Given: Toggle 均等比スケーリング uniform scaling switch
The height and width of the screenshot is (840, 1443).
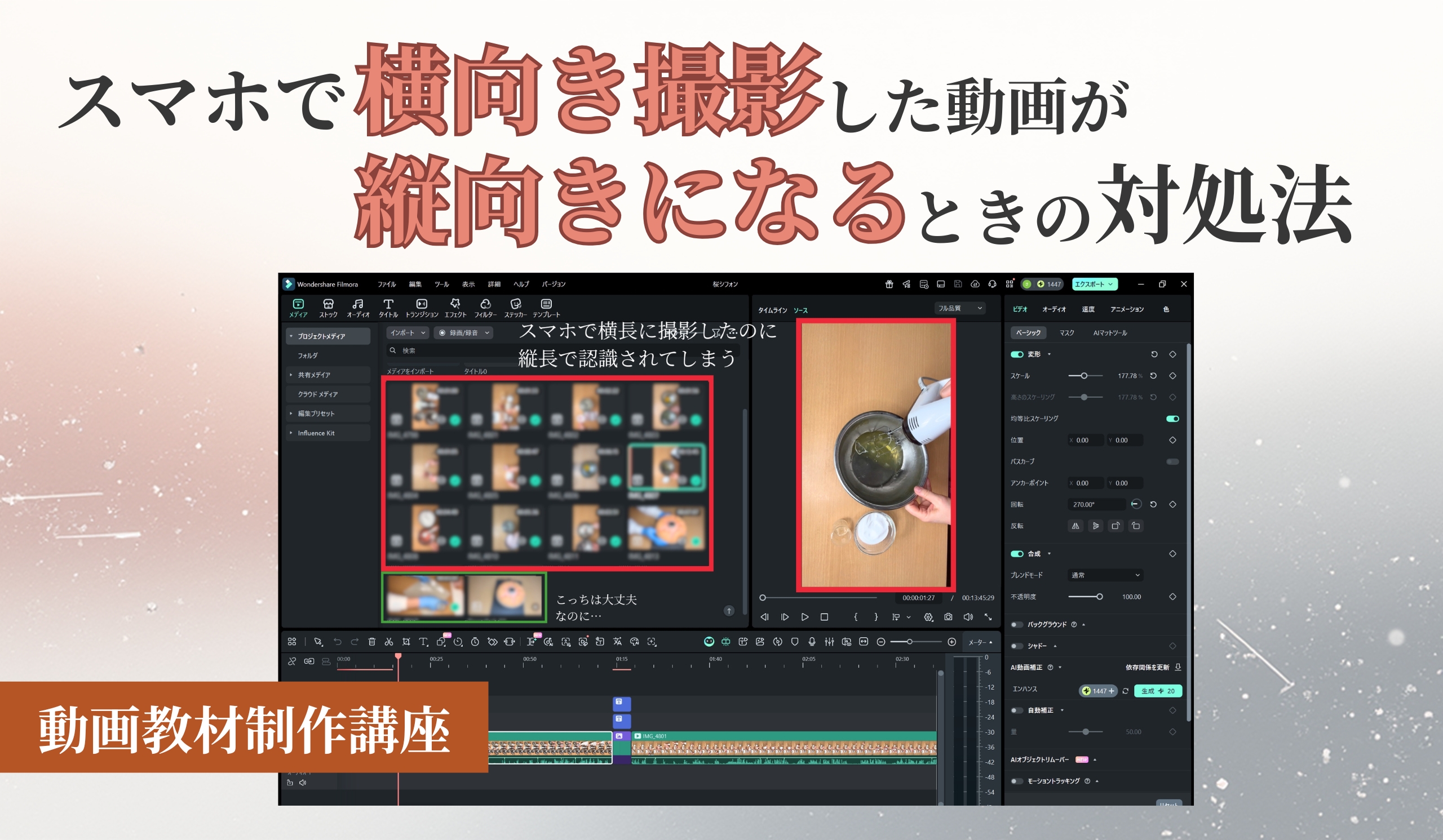Looking at the screenshot, I should 1172,419.
